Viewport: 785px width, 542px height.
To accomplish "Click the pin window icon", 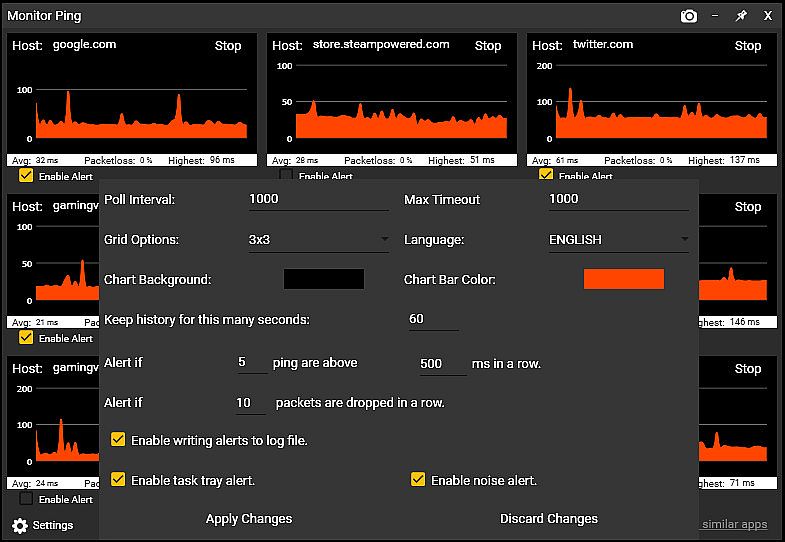I will [741, 16].
